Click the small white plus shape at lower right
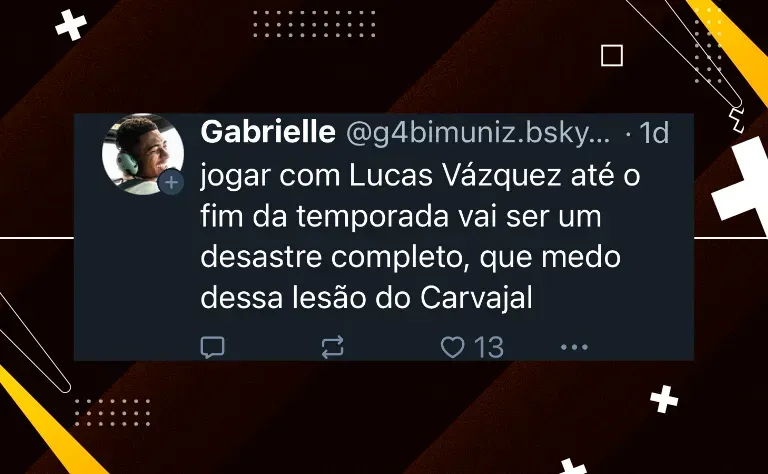This screenshot has width=768, height=474. click(x=664, y=399)
